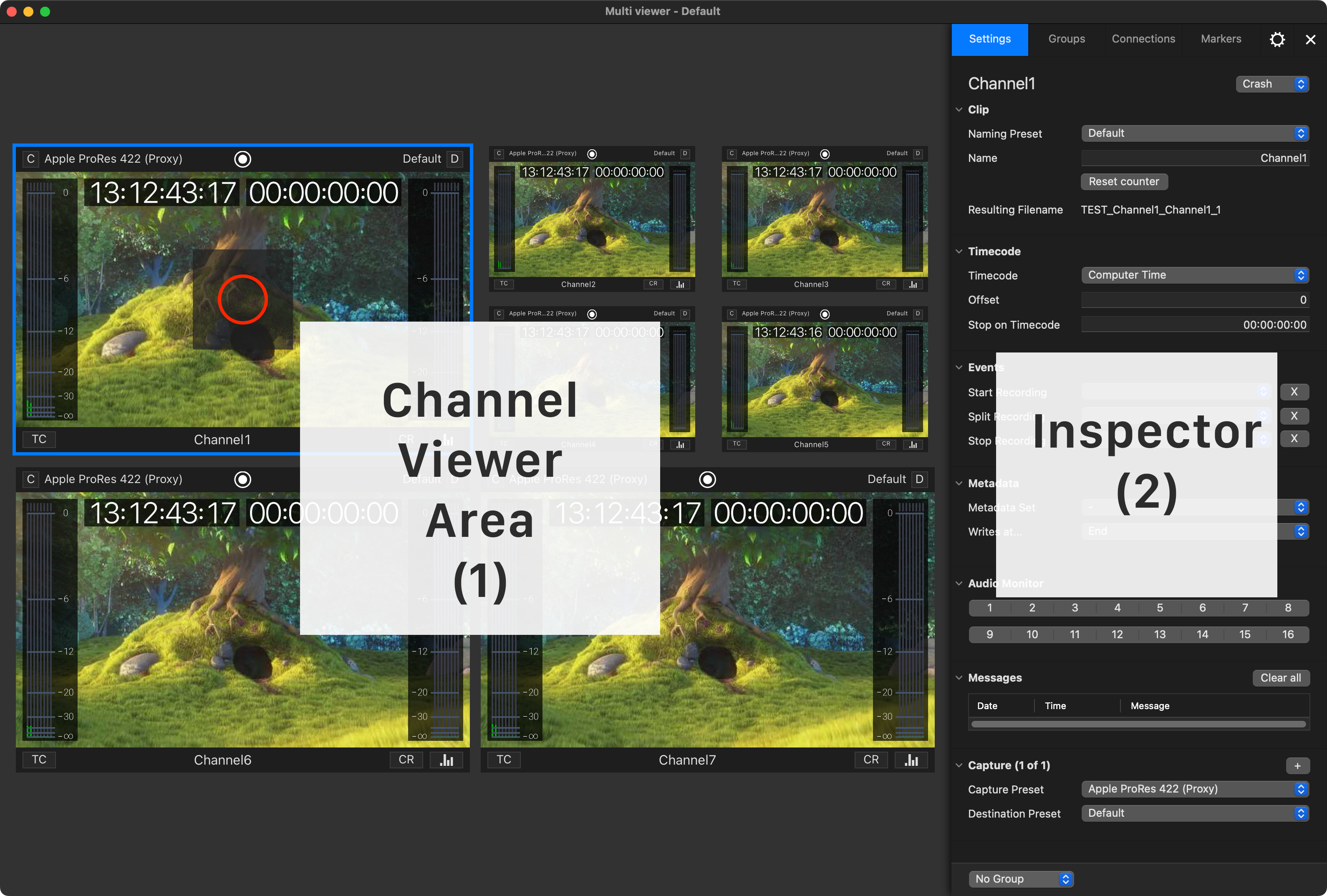Close the inspector panel with X
This screenshot has width=1327, height=896.
coord(1310,39)
